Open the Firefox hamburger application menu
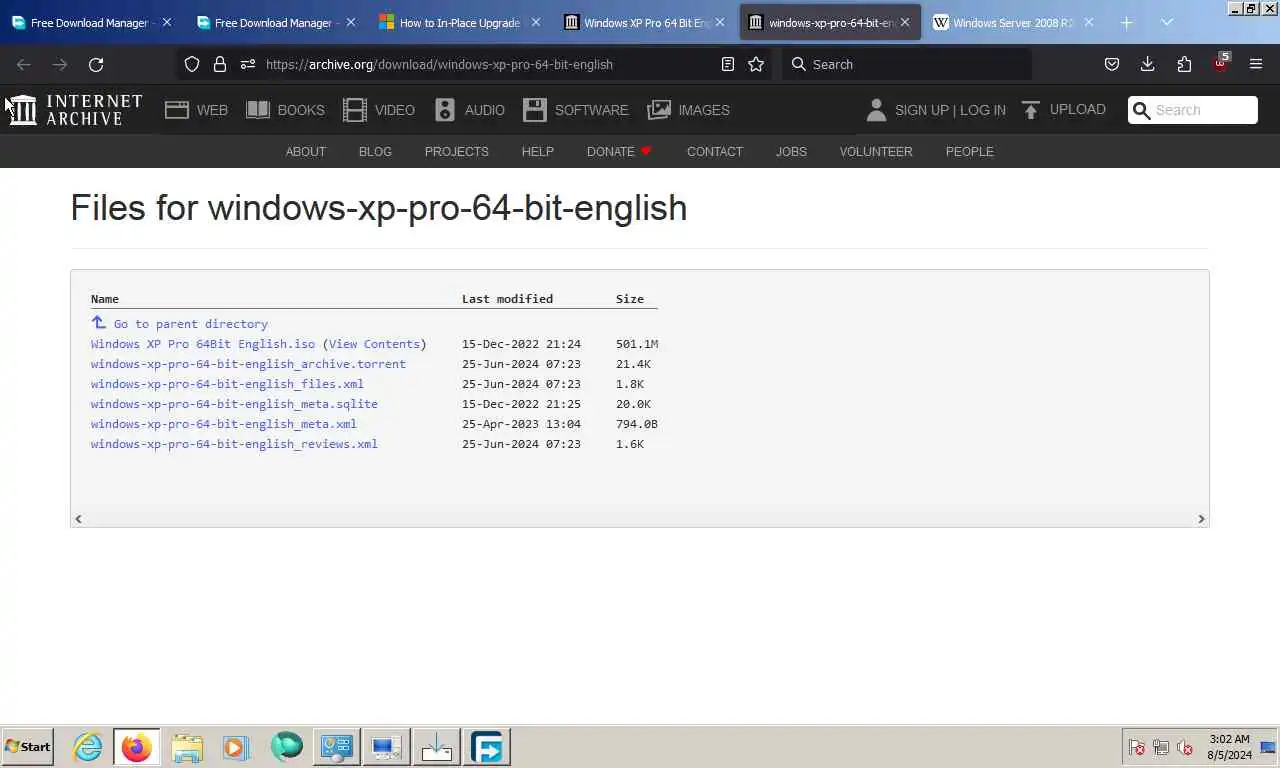This screenshot has width=1280, height=768. click(x=1256, y=64)
